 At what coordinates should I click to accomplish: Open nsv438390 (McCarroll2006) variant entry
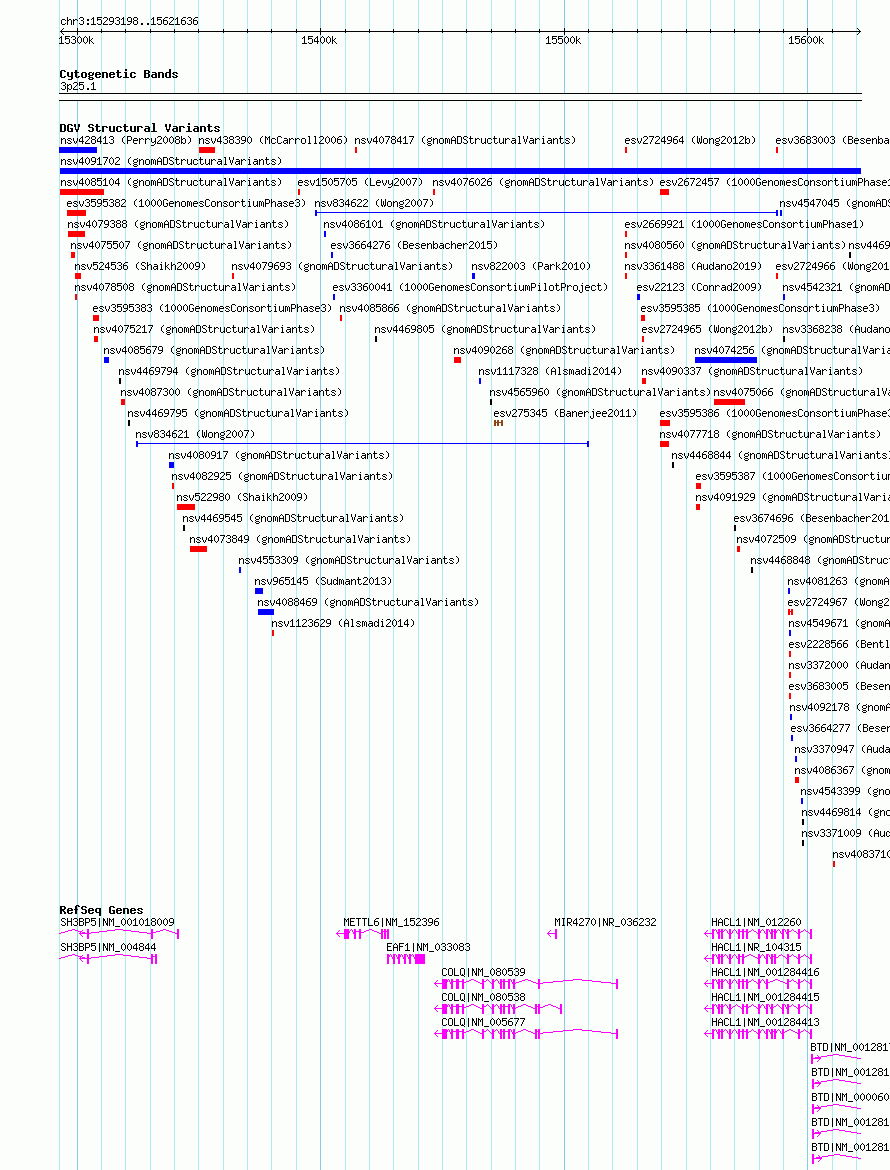(273, 140)
